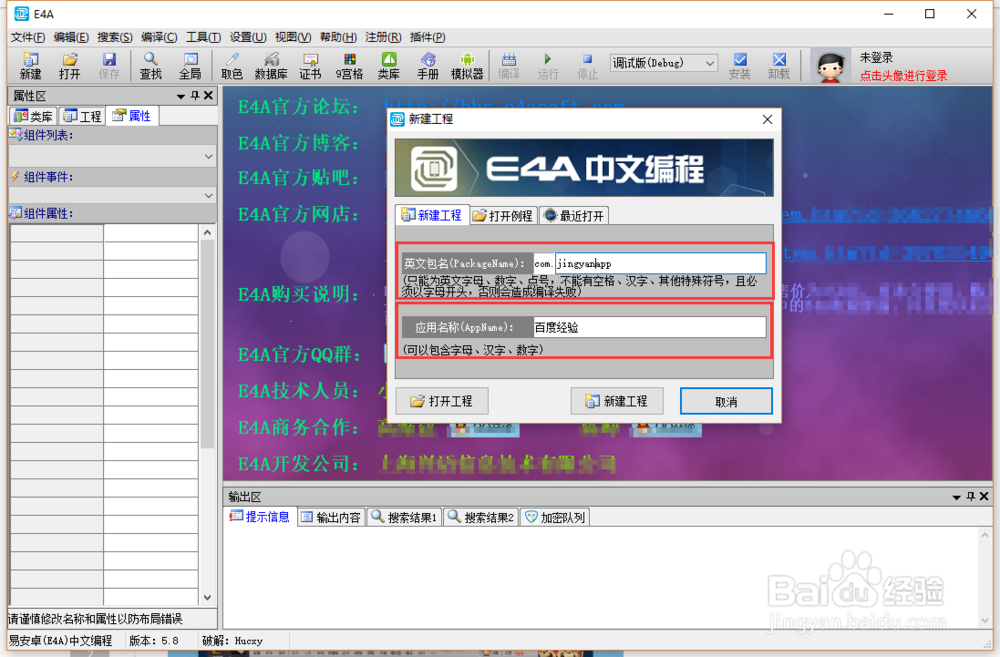Open the 取色 color picker tool

231,64
